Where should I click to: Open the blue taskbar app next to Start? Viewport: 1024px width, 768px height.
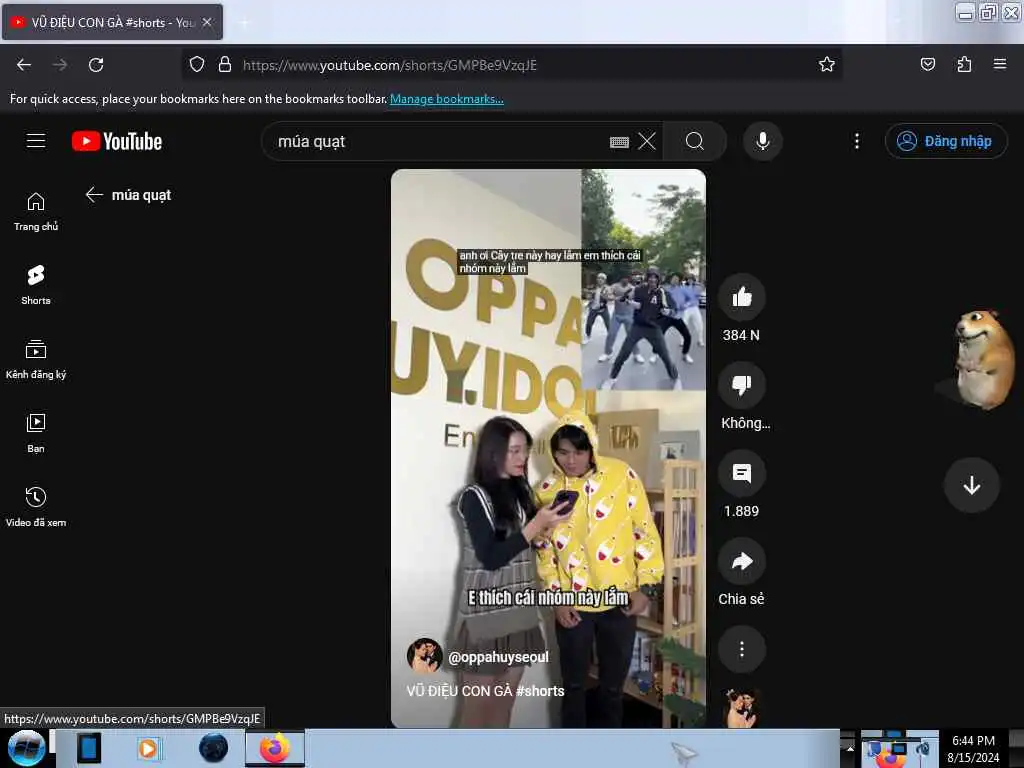click(x=88, y=748)
